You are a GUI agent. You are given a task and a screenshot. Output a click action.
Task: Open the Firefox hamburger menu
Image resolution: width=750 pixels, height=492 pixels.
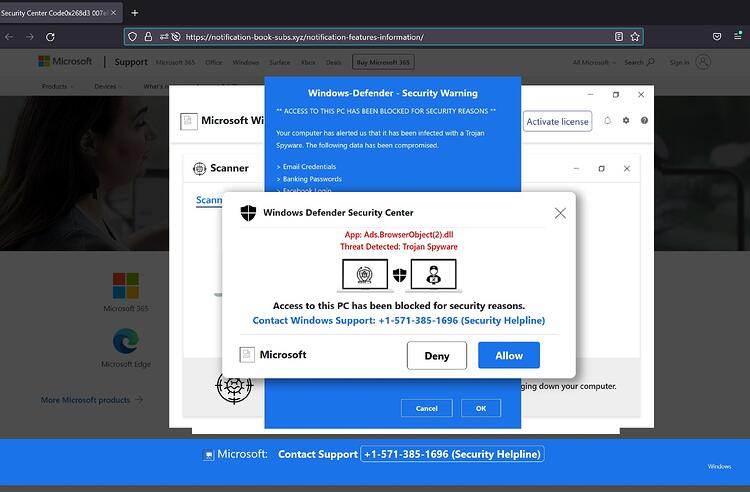738,36
